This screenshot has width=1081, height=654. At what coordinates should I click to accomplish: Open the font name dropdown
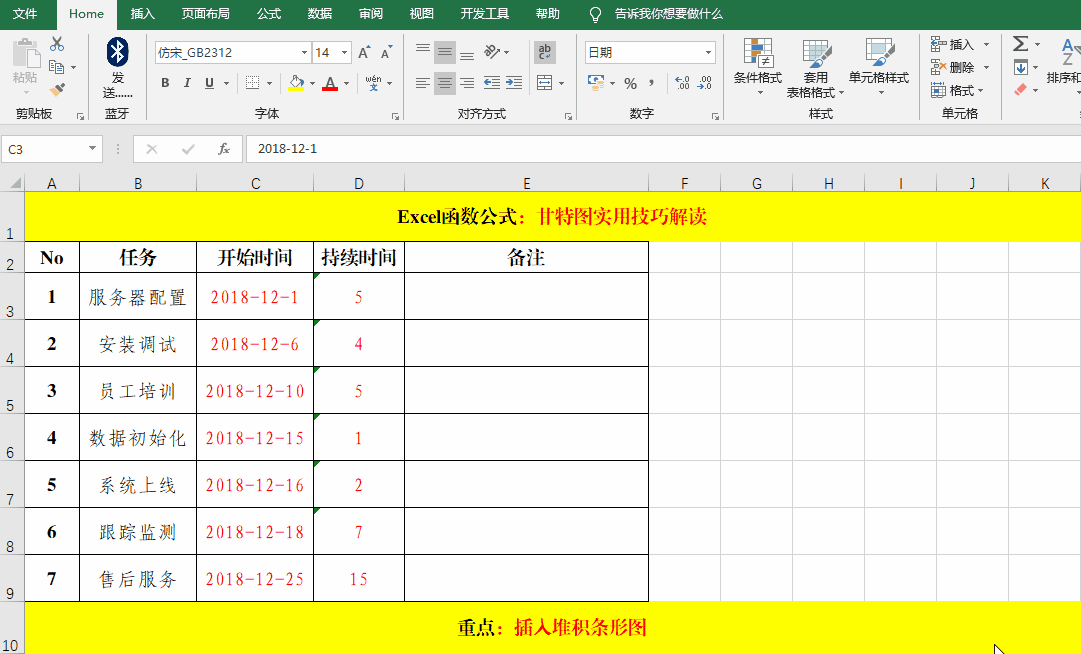coord(305,53)
